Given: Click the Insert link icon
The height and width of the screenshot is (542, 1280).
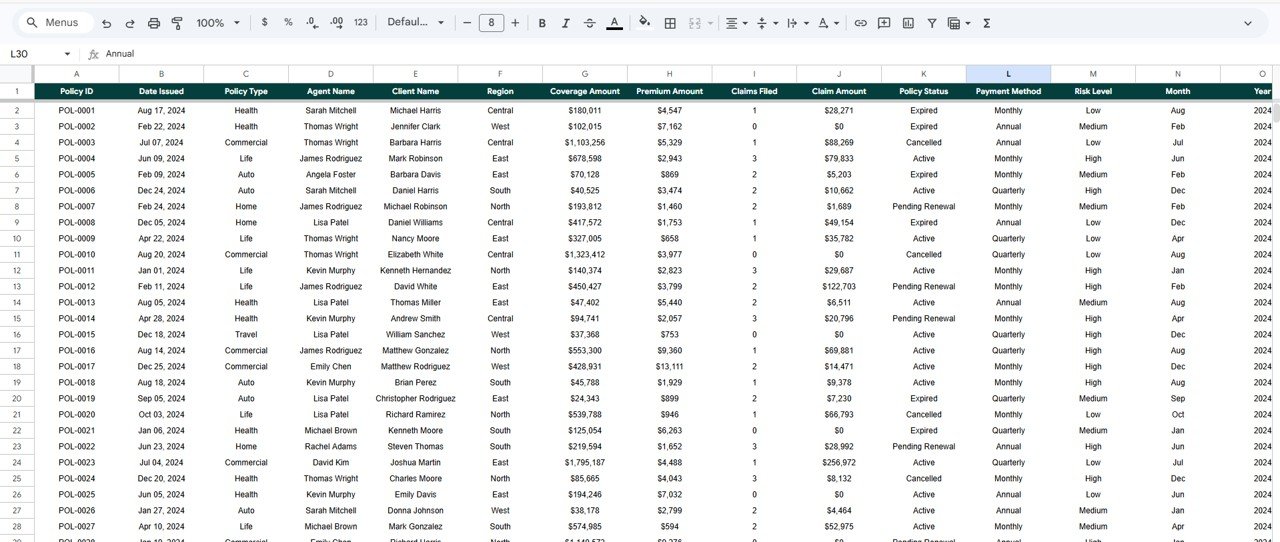Looking at the screenshot, I should (x=860, y=23).
